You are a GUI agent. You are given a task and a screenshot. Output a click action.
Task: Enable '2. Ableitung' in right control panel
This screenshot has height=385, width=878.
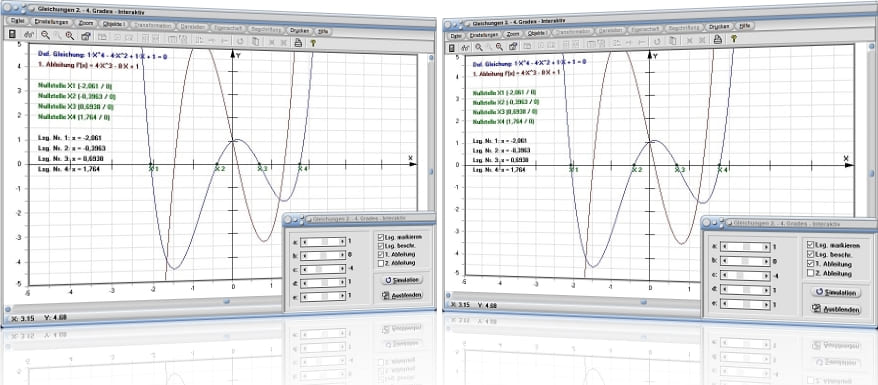(x=810, y=273)
